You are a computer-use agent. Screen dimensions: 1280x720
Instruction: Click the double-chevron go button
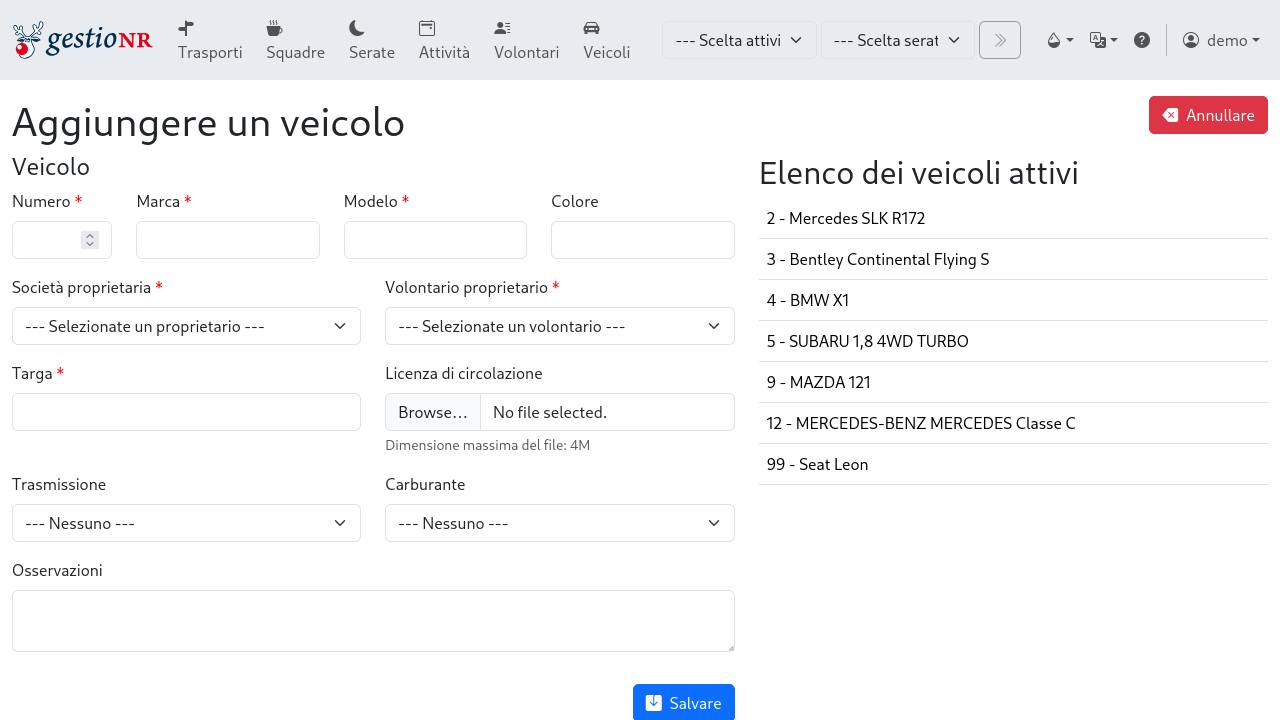point(999,40)
